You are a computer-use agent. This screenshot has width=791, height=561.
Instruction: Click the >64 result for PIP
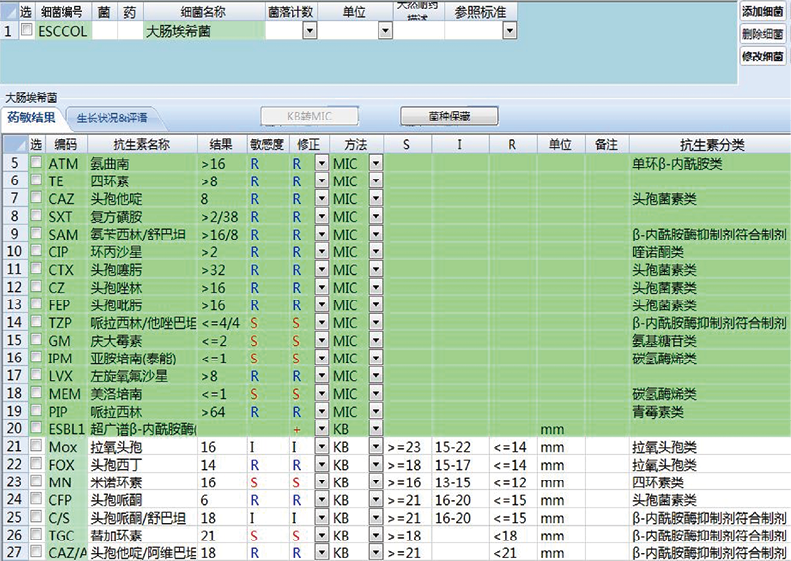[221, 412]
